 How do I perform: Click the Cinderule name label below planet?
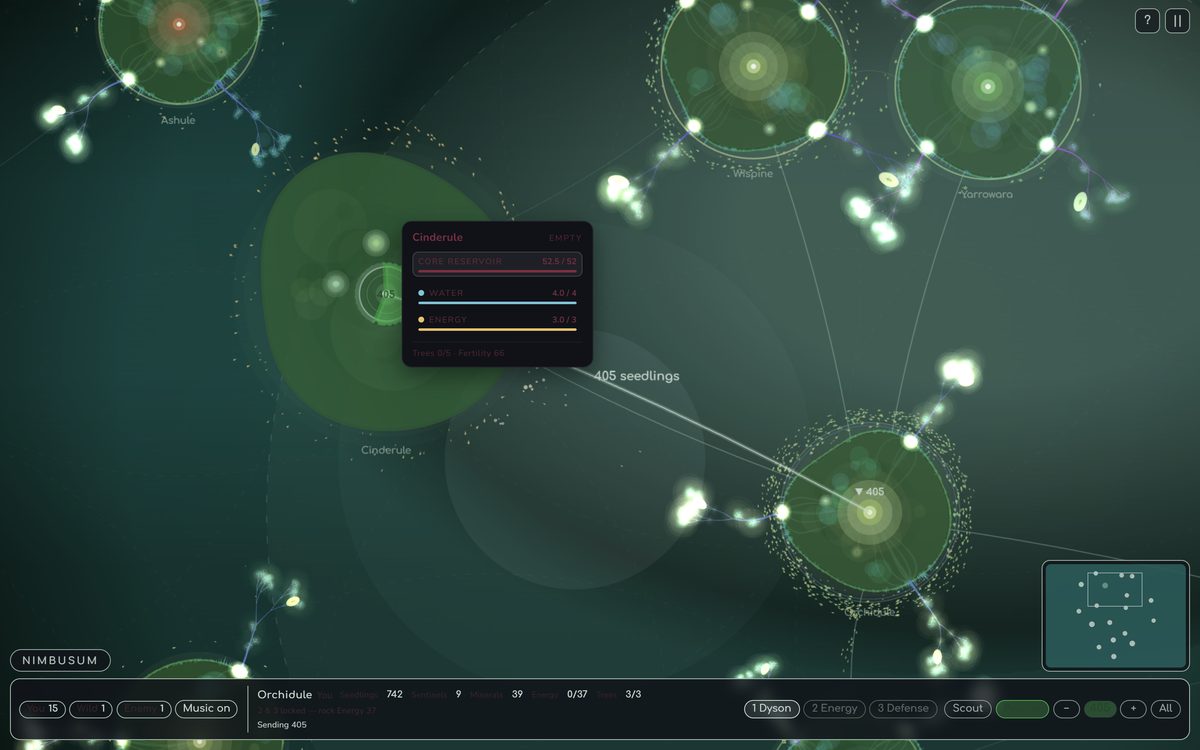[386, 450]
